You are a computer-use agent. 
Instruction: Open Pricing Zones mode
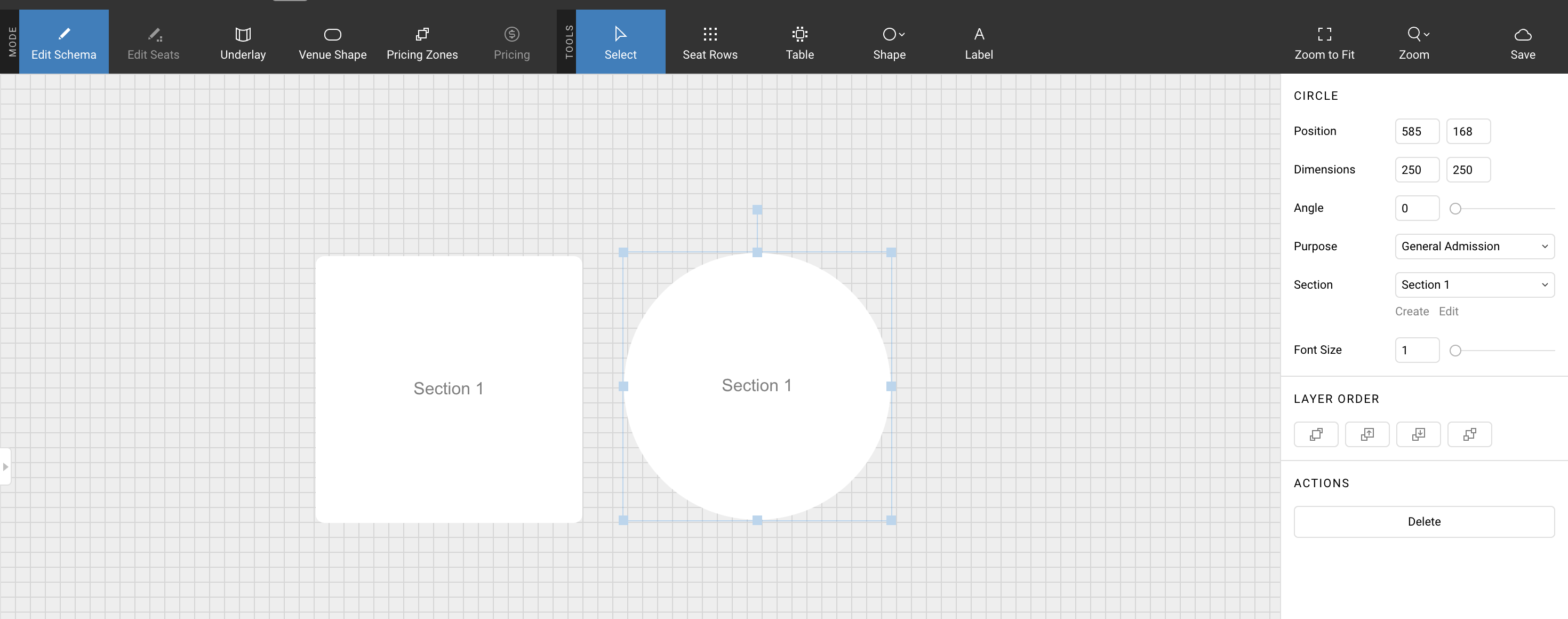coord(422,42)
